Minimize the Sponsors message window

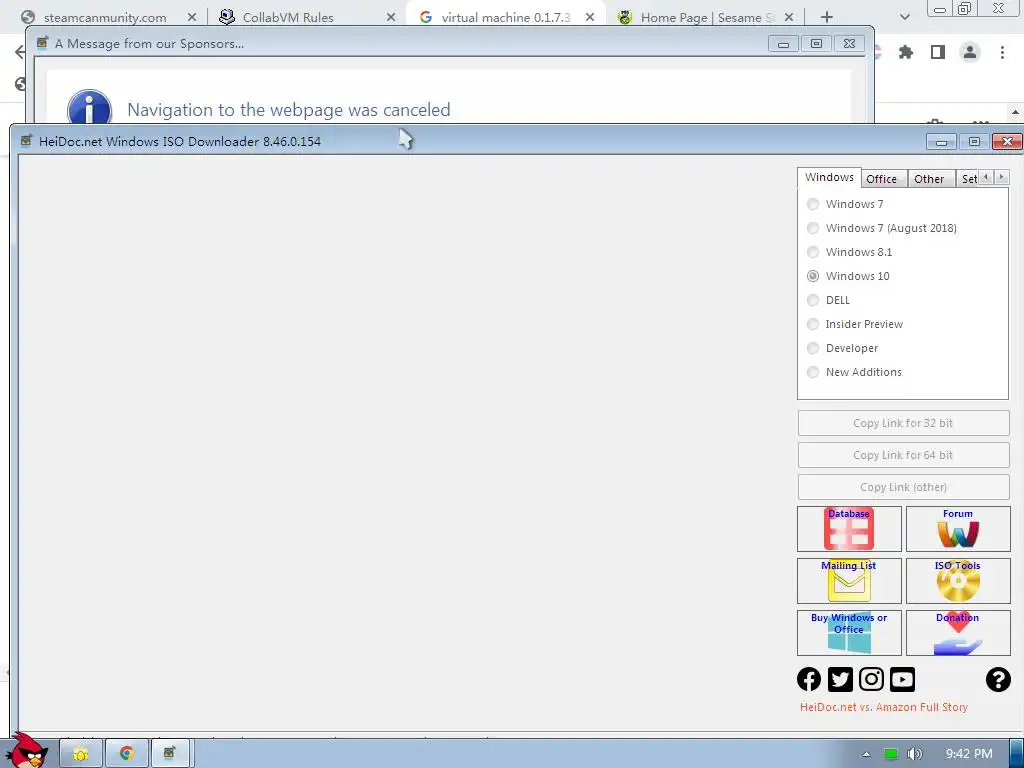click(784, 44)
